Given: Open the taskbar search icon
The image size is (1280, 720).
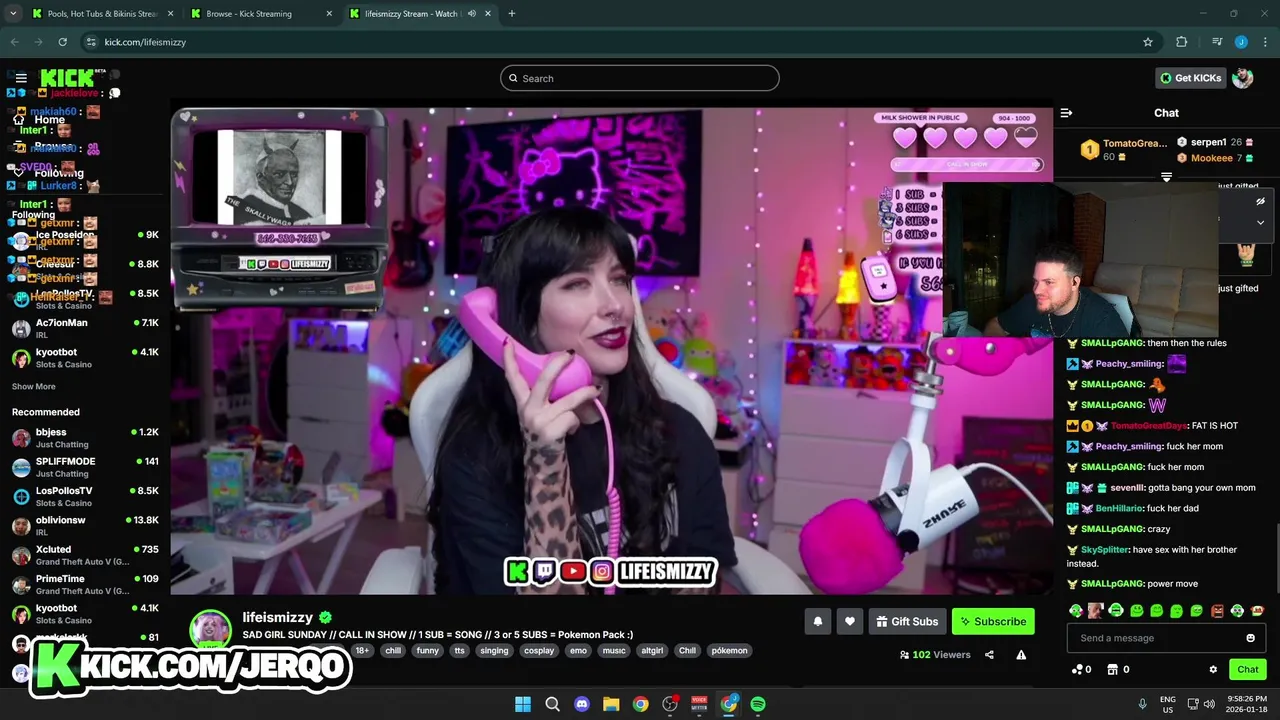Looking at the screenshot, I should (x=552, y=704).
